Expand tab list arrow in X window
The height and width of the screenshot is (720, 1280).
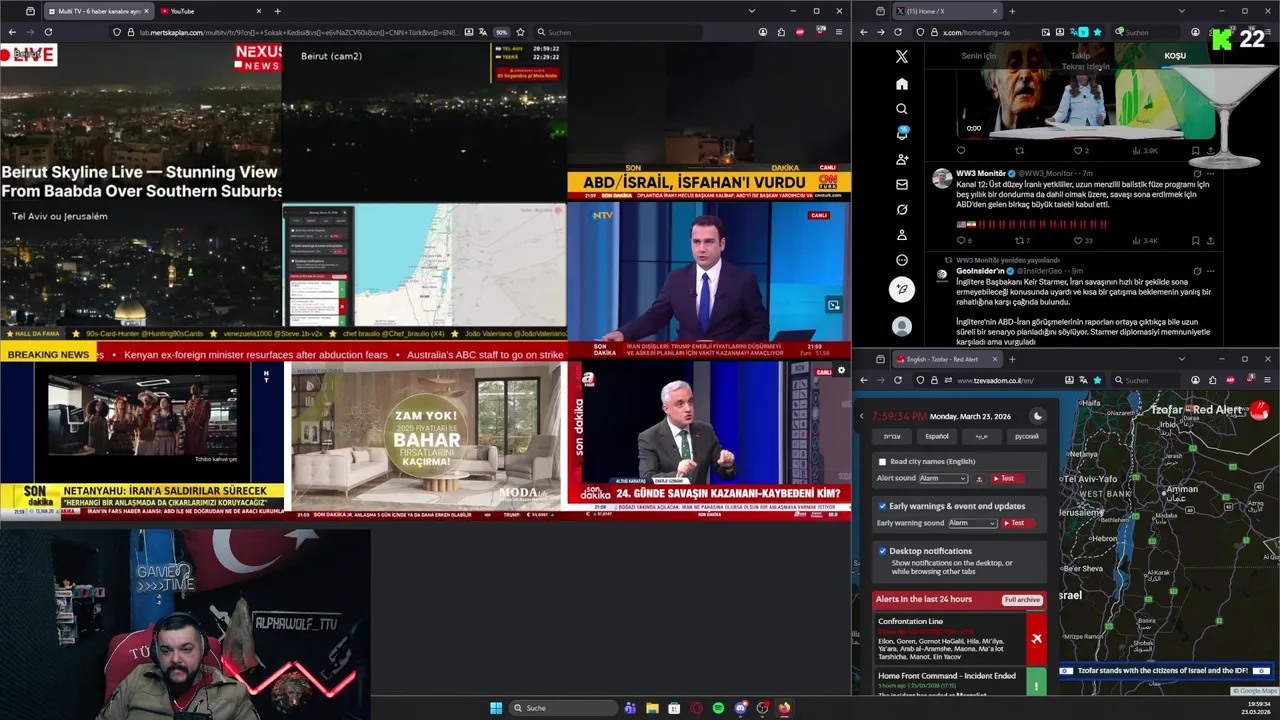(1181, 11)
